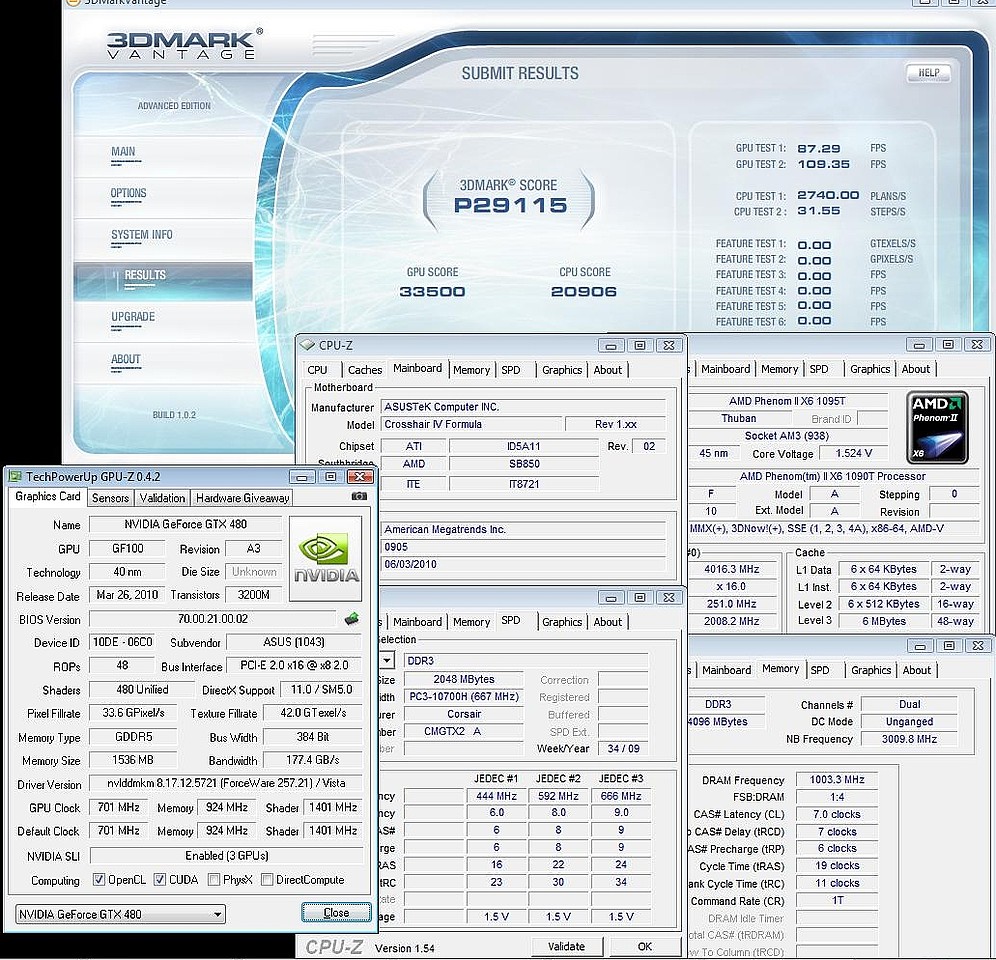
Task: Open the Memory tab in the CPU-Z memory window
Action: pos(781,668)
